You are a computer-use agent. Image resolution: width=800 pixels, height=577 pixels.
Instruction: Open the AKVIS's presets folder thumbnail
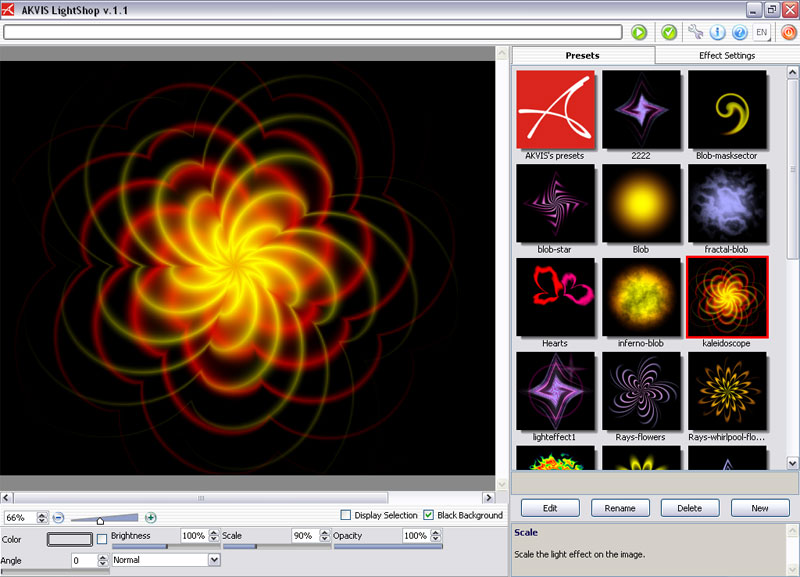click(x=555, y=110)
